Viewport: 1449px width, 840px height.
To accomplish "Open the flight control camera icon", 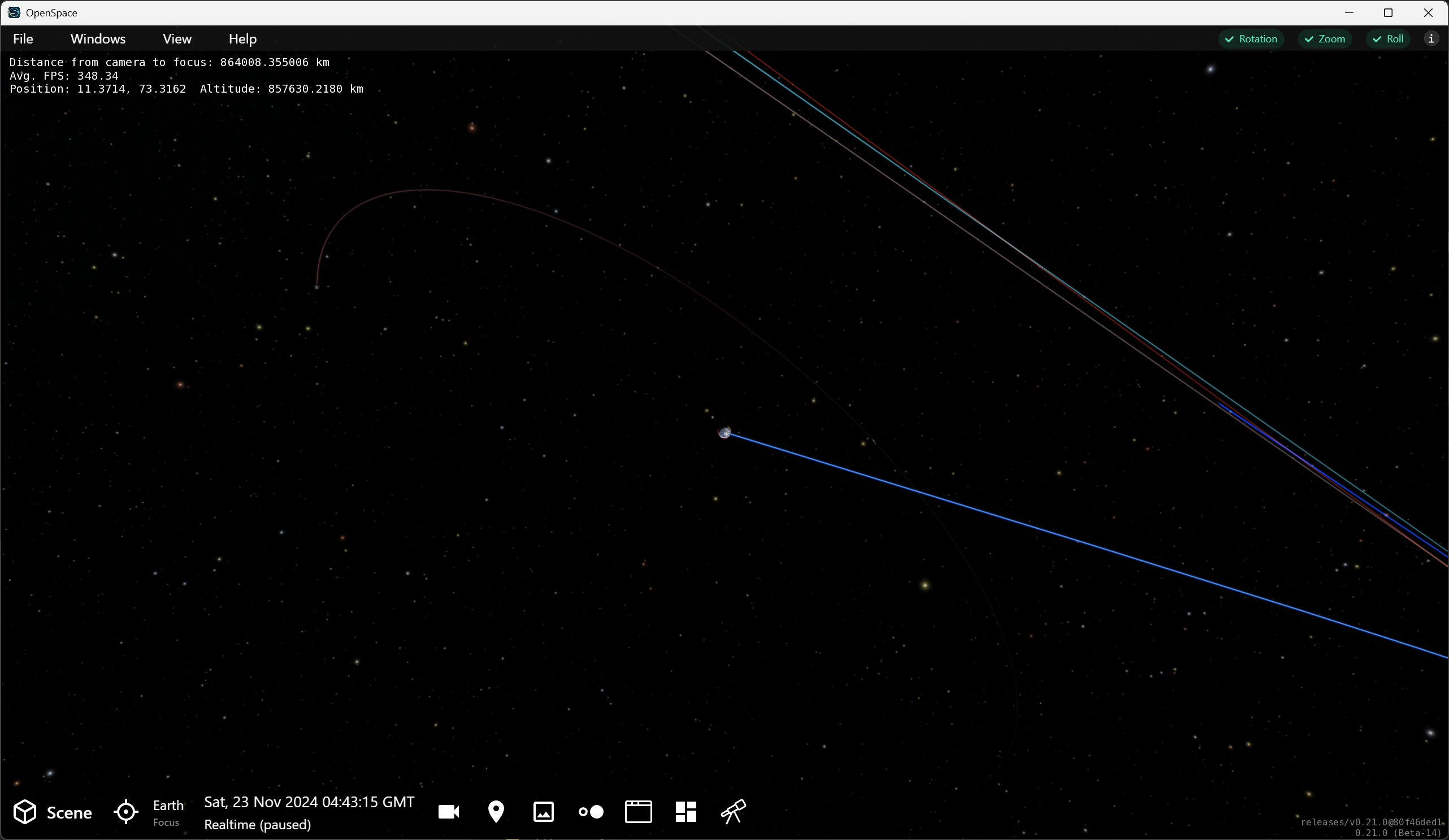I will 449,812.
